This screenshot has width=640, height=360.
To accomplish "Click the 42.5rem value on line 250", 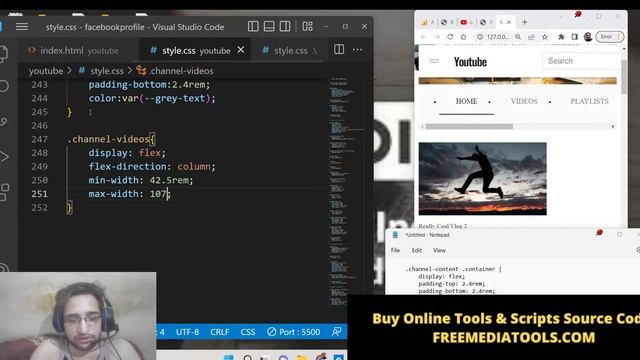I will [x=169, y=180].
